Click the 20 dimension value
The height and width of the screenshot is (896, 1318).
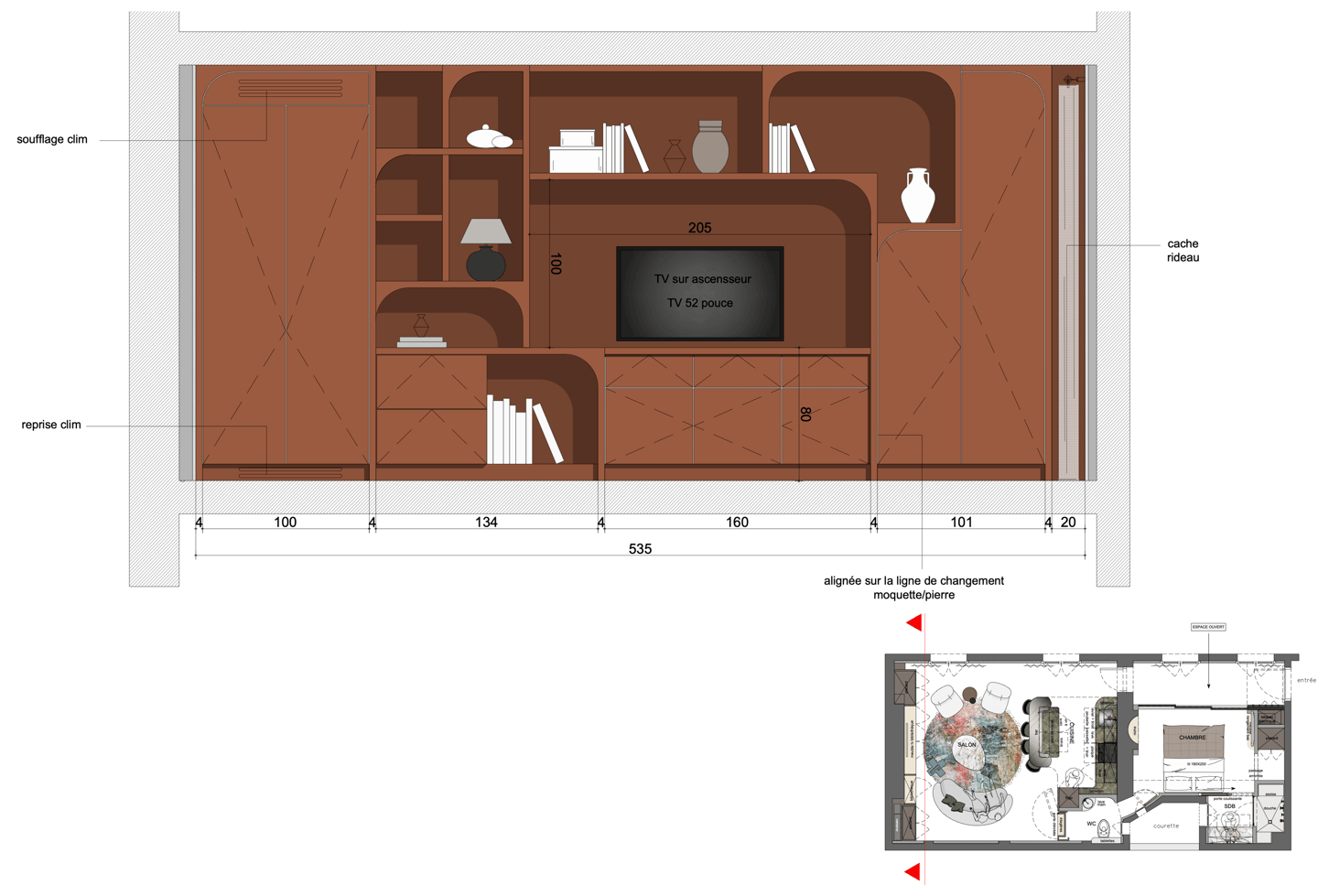click(x=1068, y=522)
